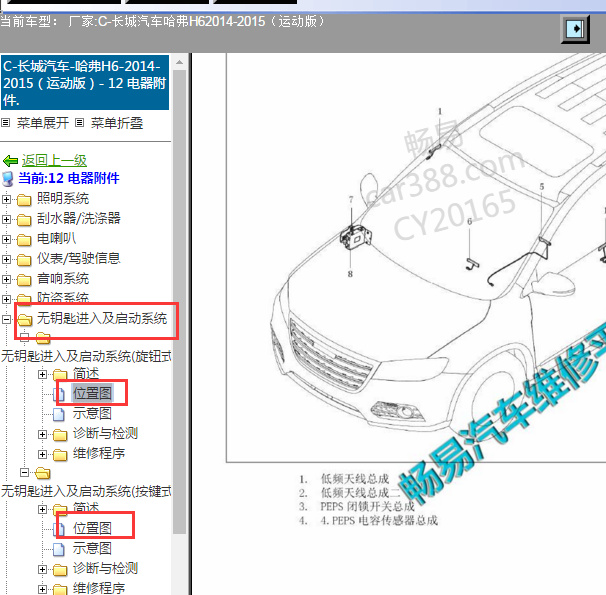Expand the 仪表/驾驶信息 tree node
The width and height of the screenshot is (606, 595).
click(6, 259)
